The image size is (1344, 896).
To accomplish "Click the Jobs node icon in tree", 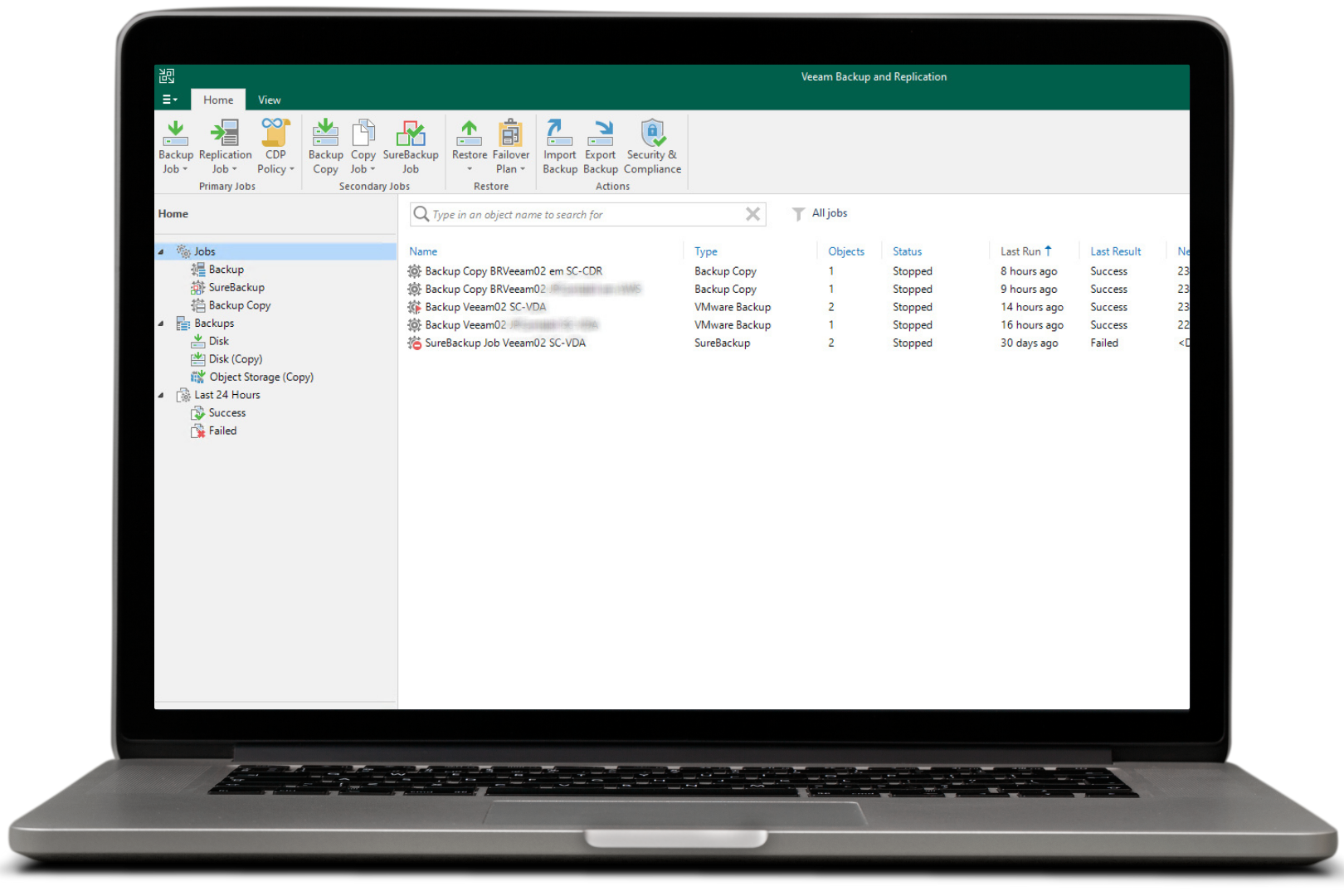I will tap(183, 251).
